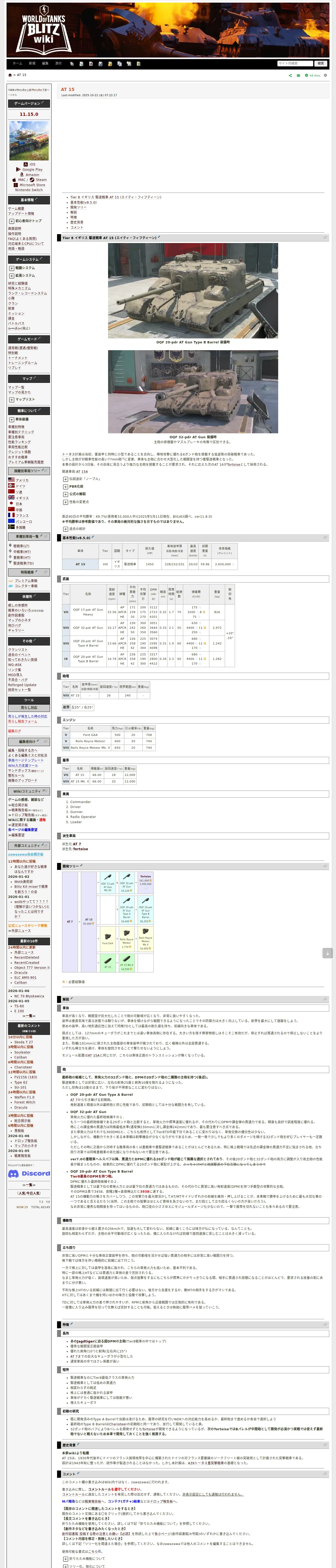This screenshot has width=336, height=1568.
Task: Click the scroll-down arrow button at right edge
Action: [327, 953]
